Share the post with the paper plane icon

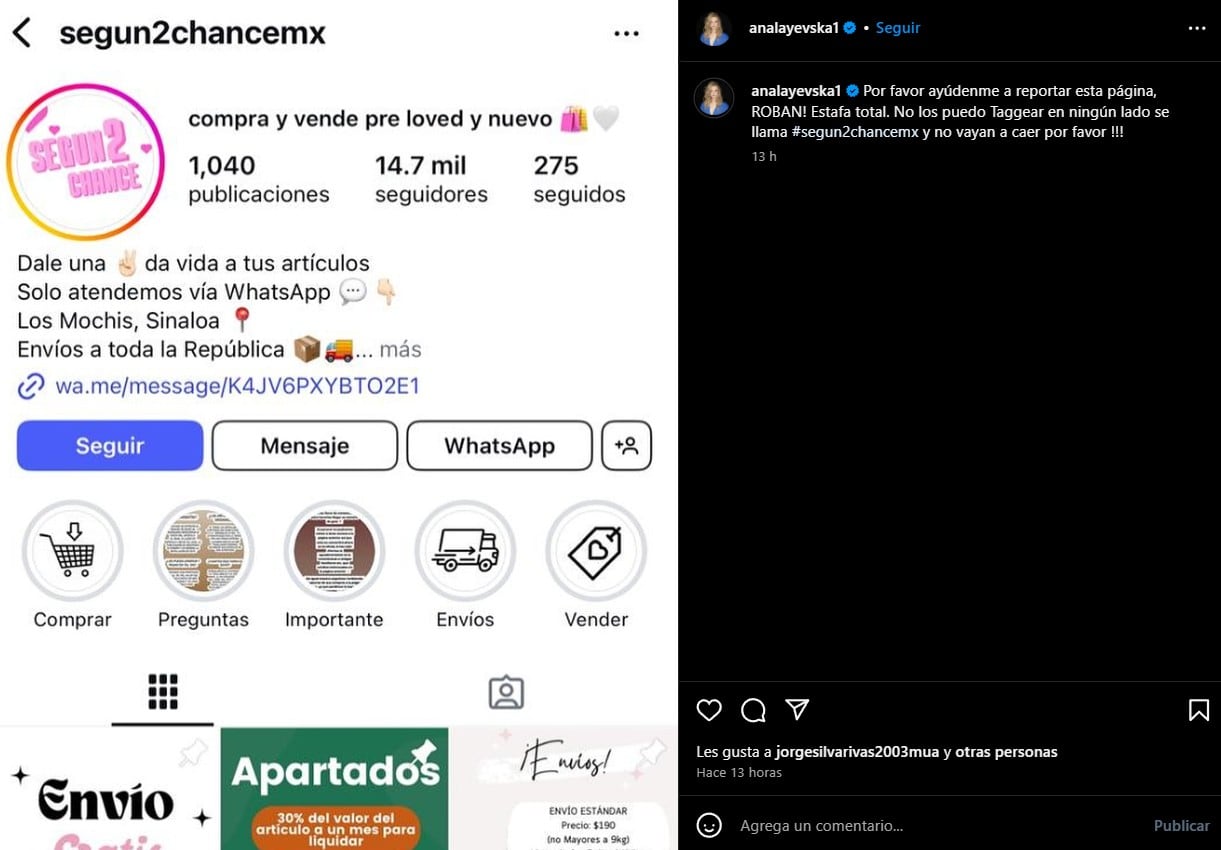(797, 710)
